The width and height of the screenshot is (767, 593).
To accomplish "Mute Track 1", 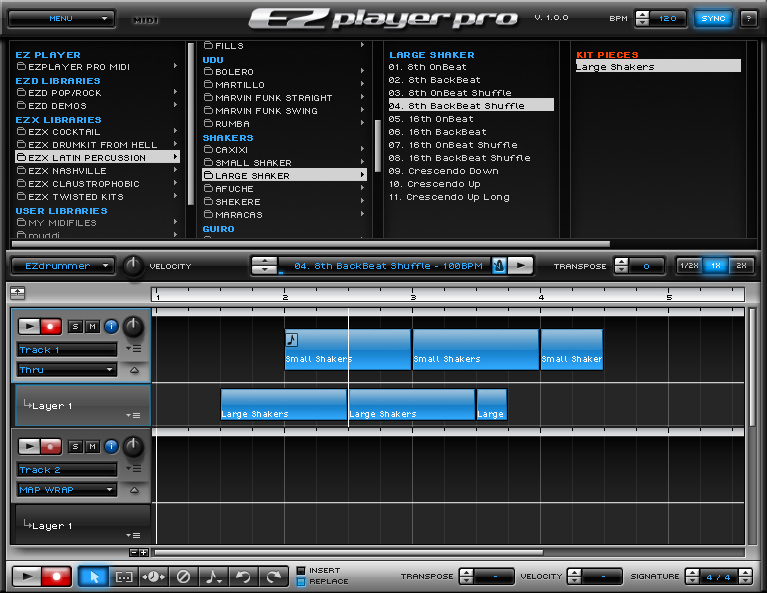I will point(92,326).
